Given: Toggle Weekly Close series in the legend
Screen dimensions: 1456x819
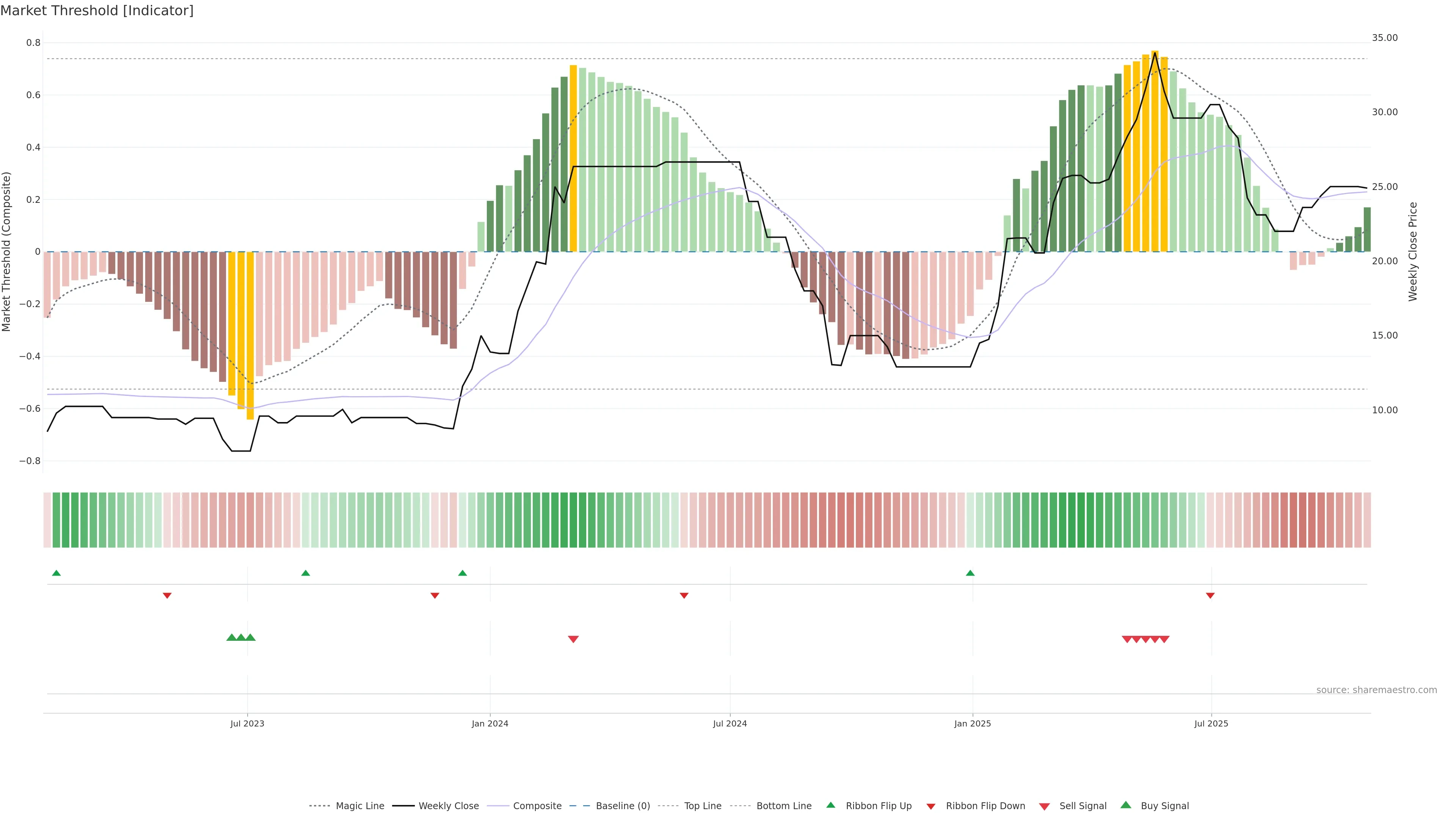Looking at the screenshot, I should [x=448, y=806].
